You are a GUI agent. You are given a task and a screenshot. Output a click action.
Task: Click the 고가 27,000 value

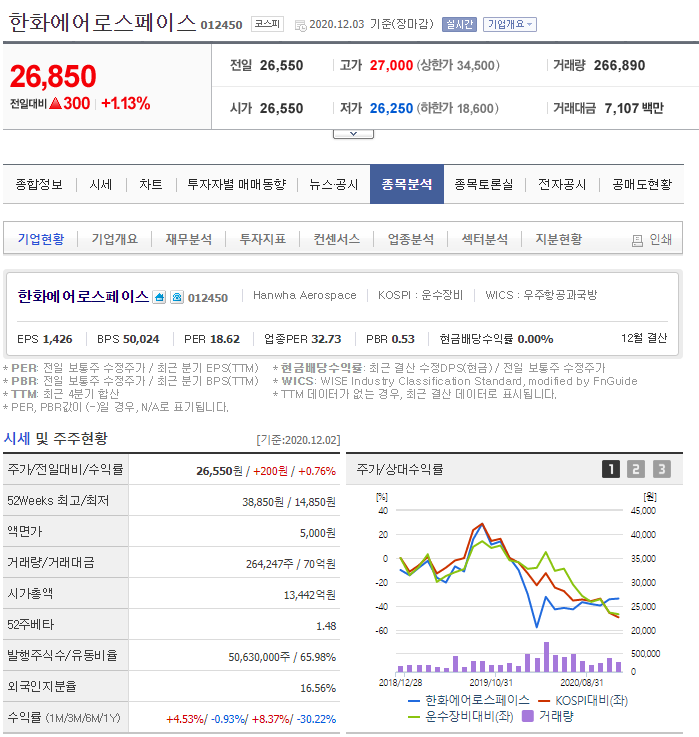(x=391, y=65)
